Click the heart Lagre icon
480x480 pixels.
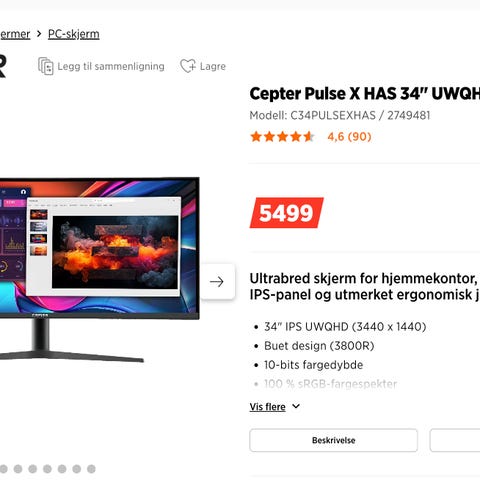coord(188,66)
